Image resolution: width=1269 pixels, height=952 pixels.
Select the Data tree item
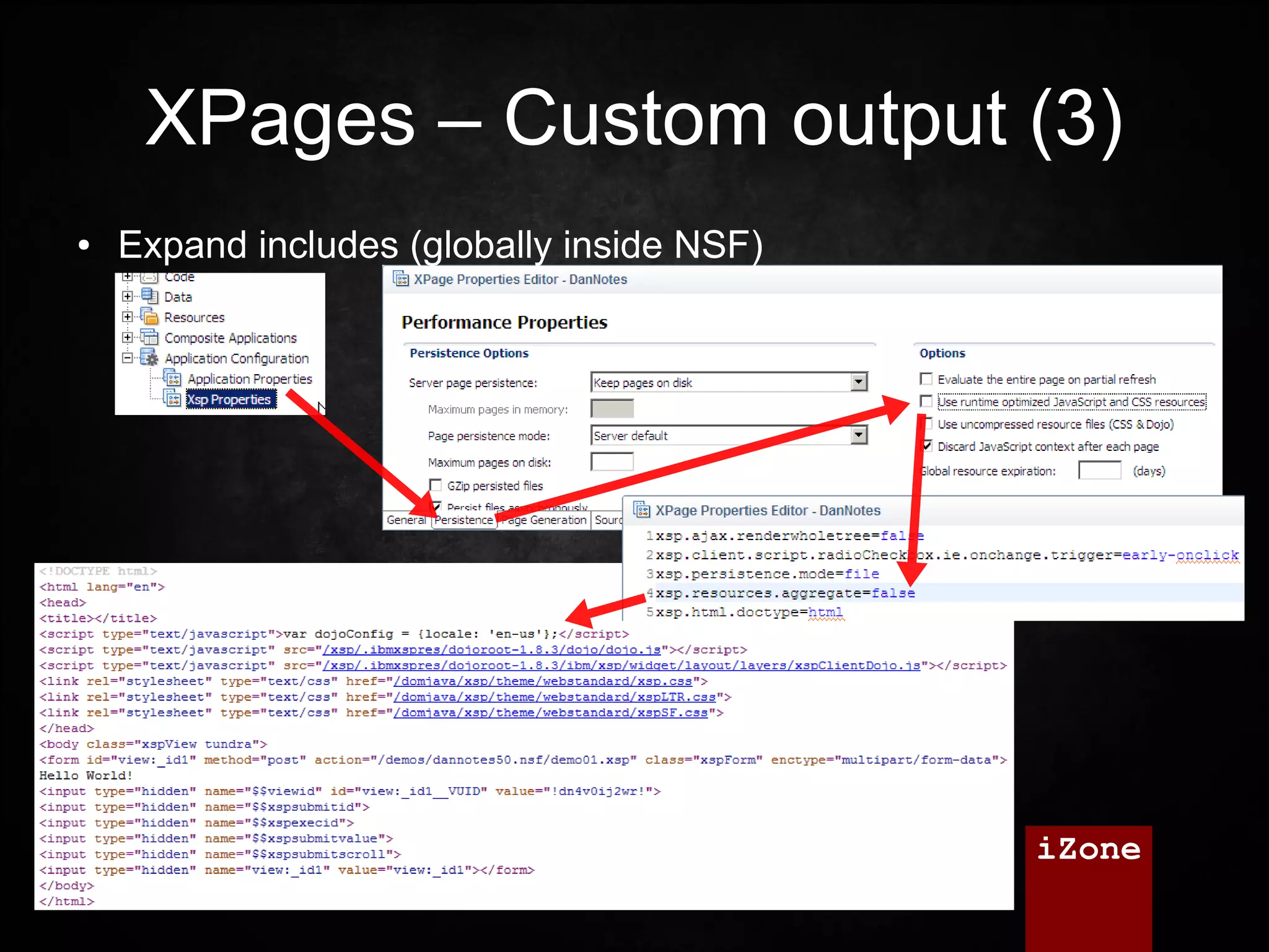[178, 297]
